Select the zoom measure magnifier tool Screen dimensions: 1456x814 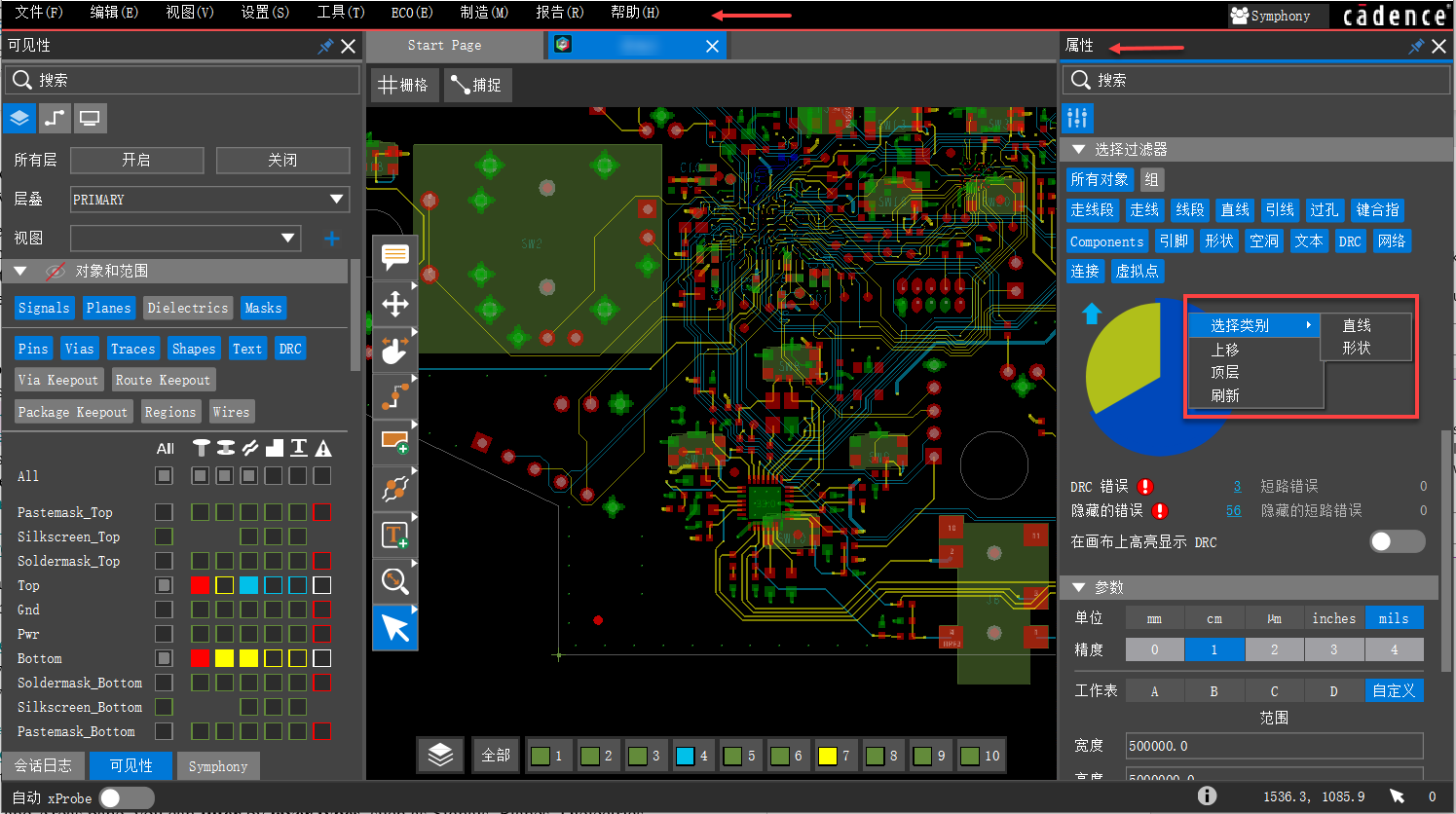[x=394, y=581]
